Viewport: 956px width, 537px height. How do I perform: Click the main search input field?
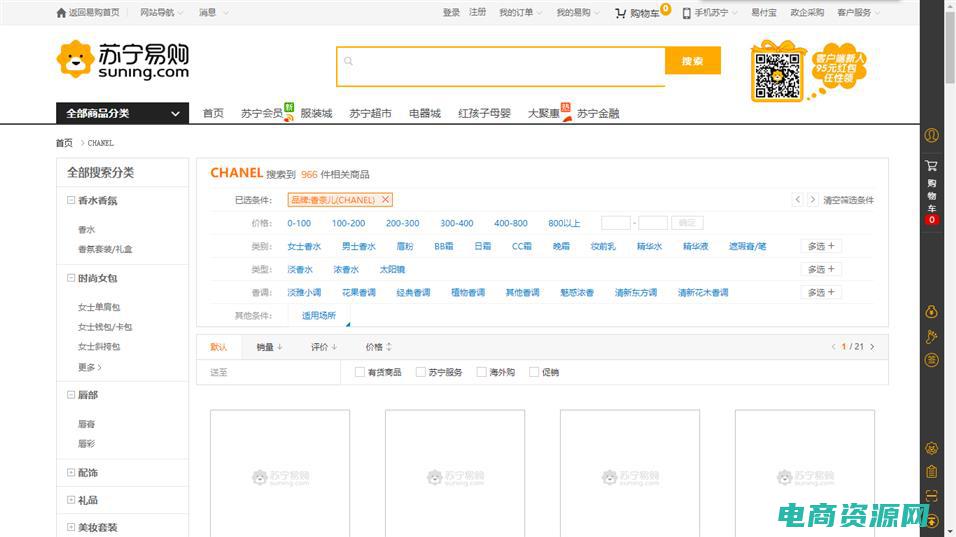(x=501, y=66)
